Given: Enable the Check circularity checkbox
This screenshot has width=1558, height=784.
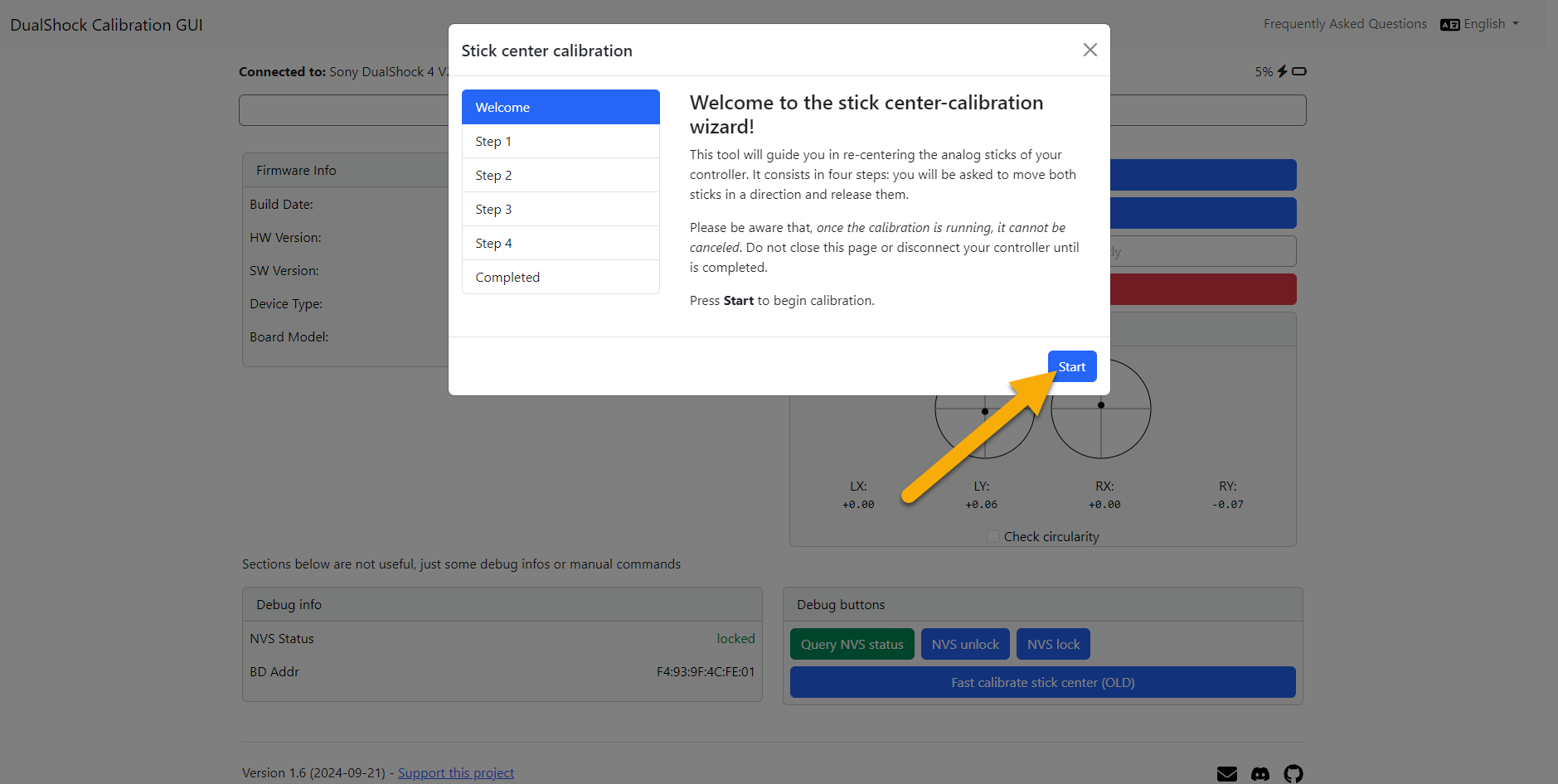Looking at the screenshot, I should [x=993, y=536].
